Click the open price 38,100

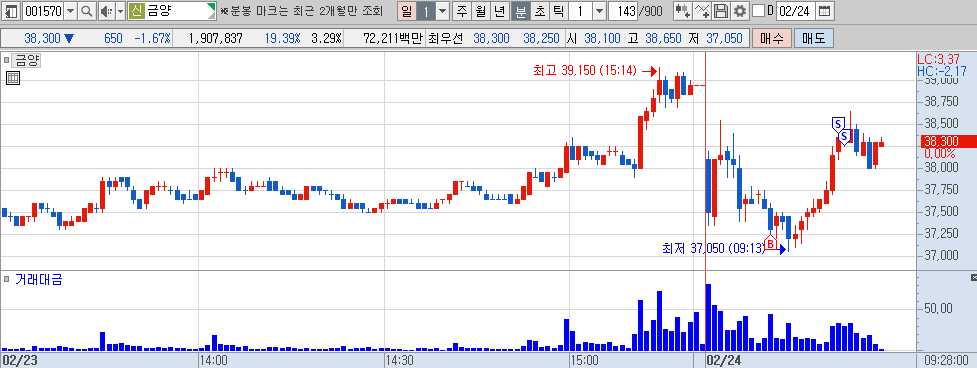[602, 39]
